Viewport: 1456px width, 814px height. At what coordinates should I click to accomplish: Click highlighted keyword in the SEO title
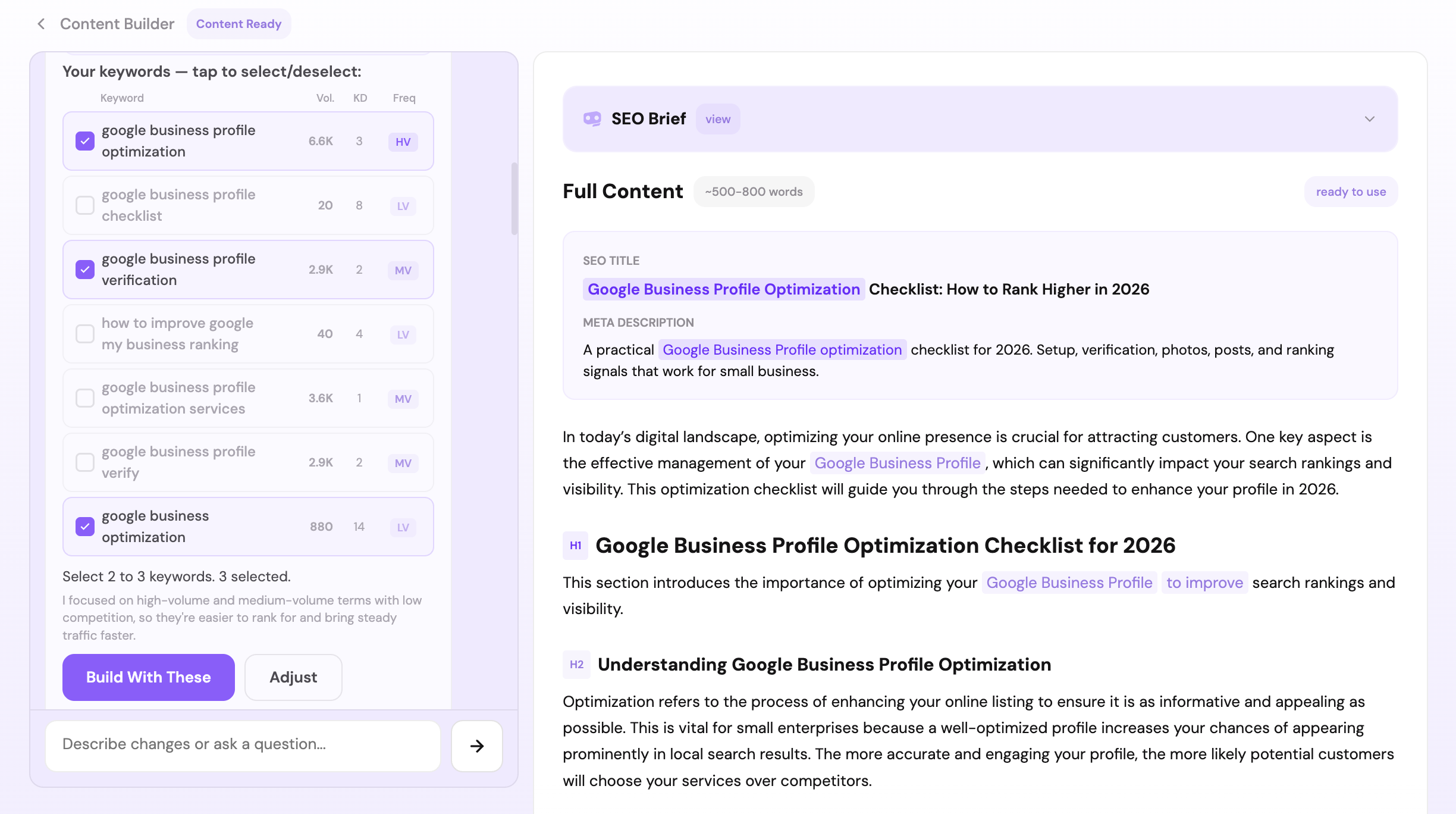[x=724, y=289]
